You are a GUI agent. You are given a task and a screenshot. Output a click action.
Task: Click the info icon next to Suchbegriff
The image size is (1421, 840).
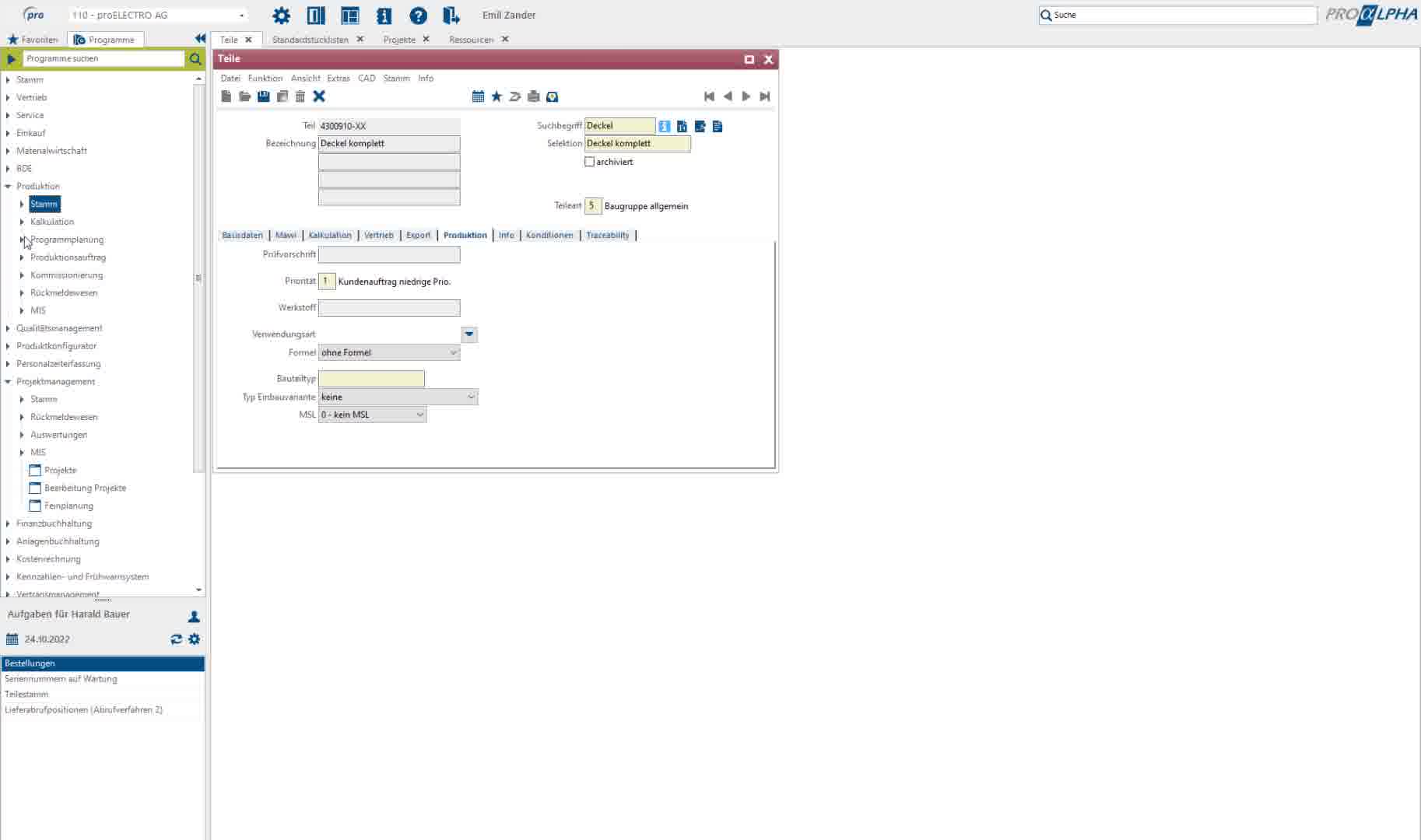[664, 126]
